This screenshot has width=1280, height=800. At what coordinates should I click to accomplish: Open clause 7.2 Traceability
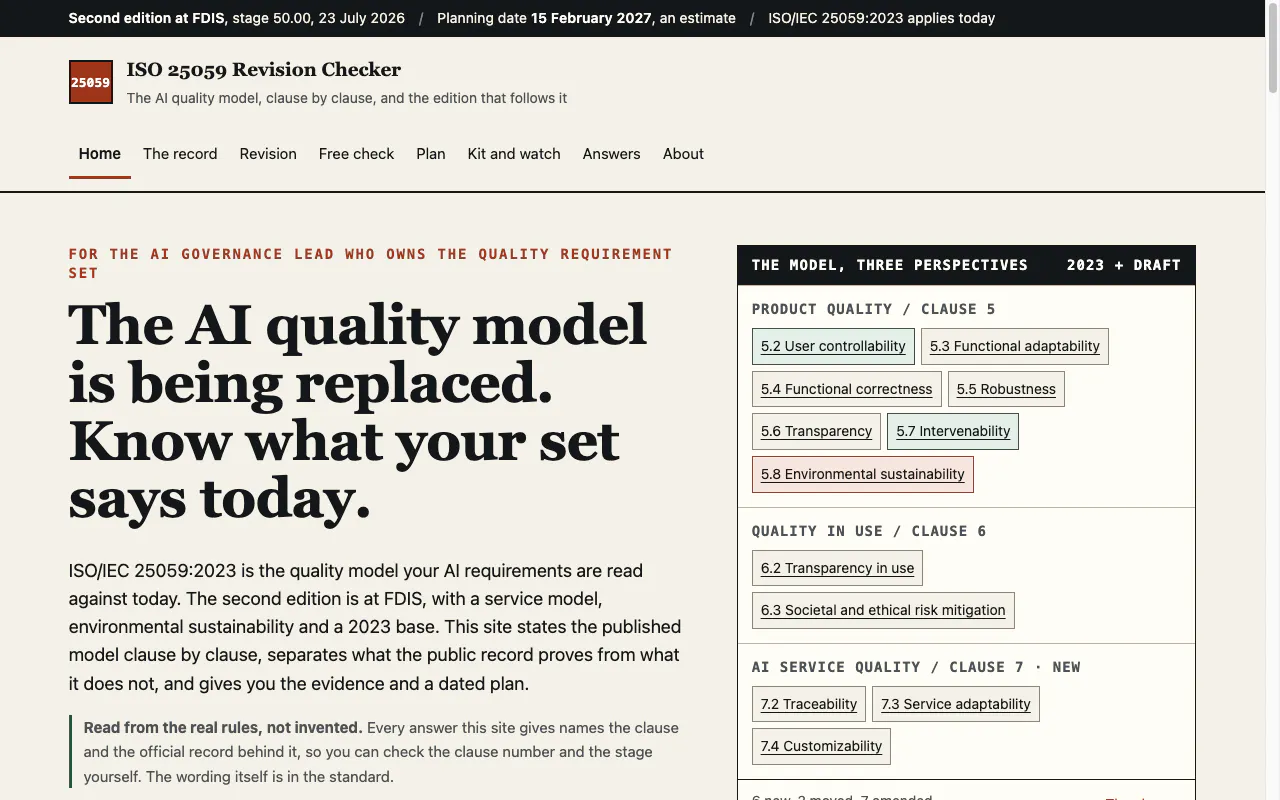click(808, 704)
